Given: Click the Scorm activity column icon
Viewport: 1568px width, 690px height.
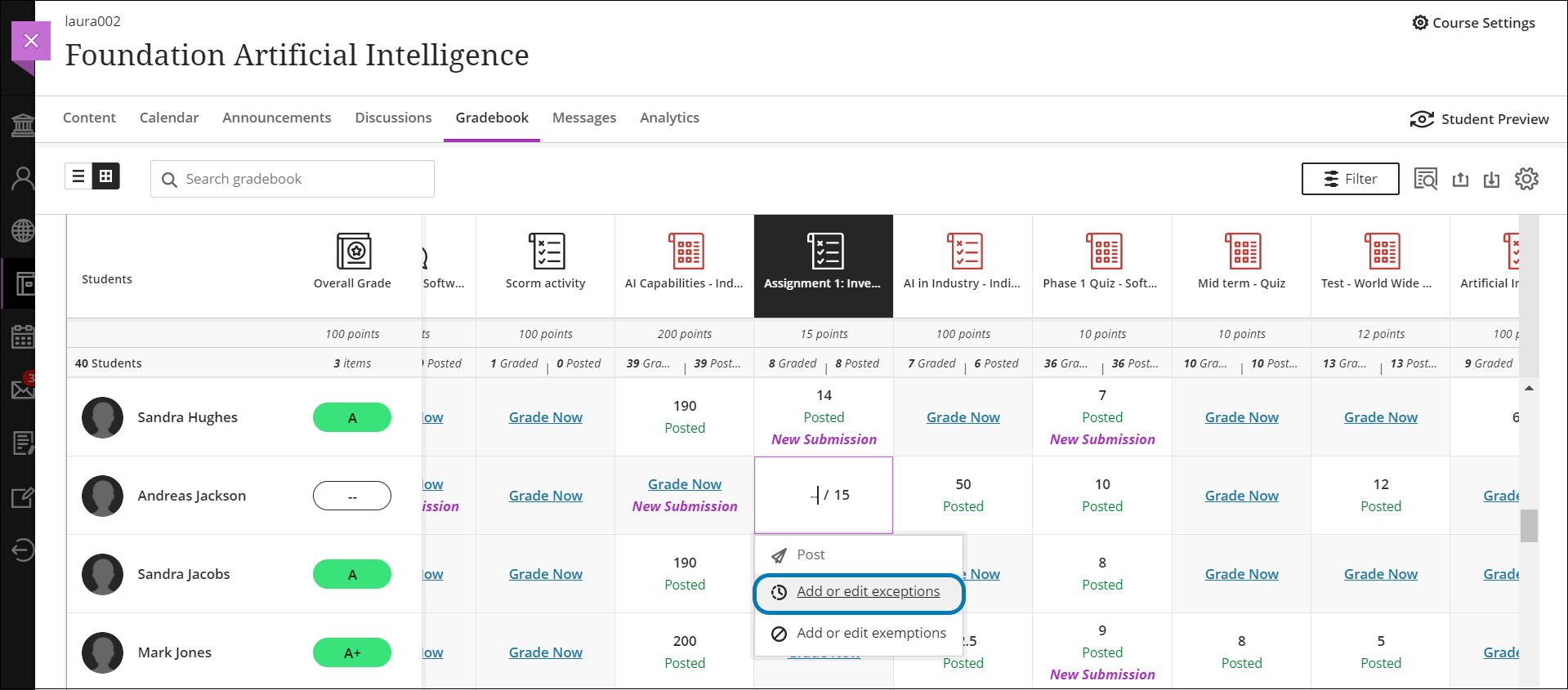Looking at the screenshot, I should (x=546, y=252).
